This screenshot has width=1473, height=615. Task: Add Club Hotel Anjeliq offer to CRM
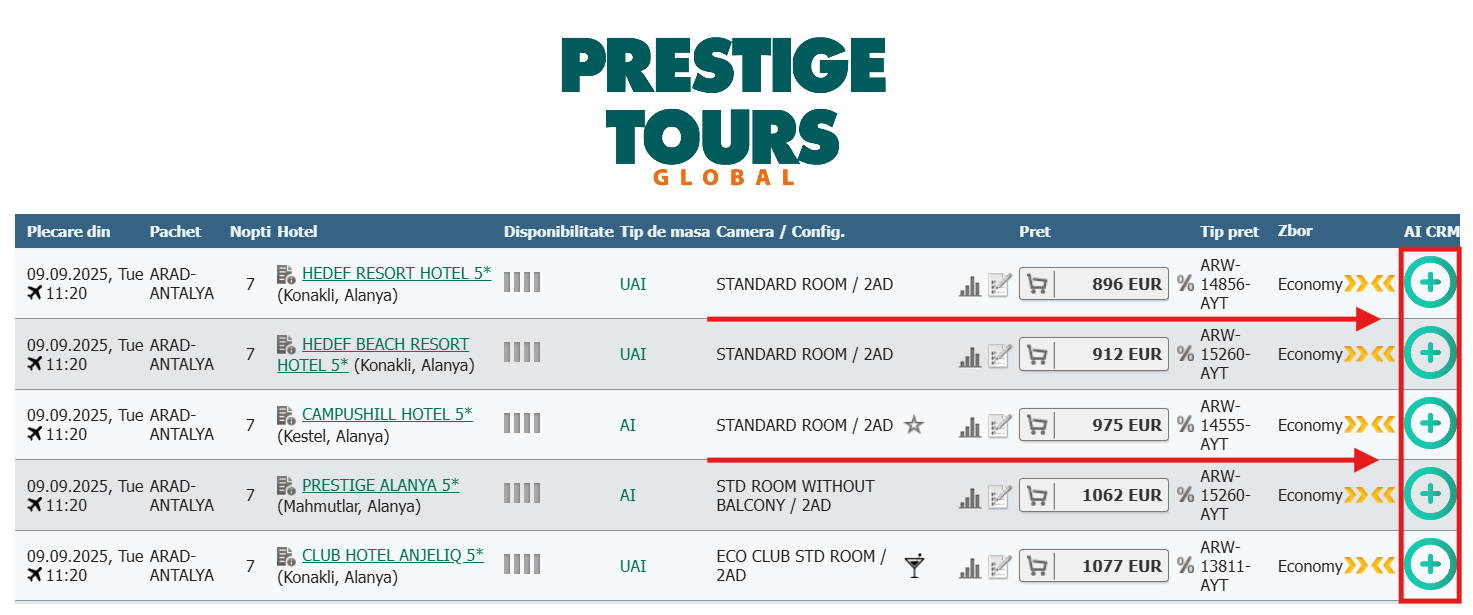pyautogui.click(x=1430, y=565)
